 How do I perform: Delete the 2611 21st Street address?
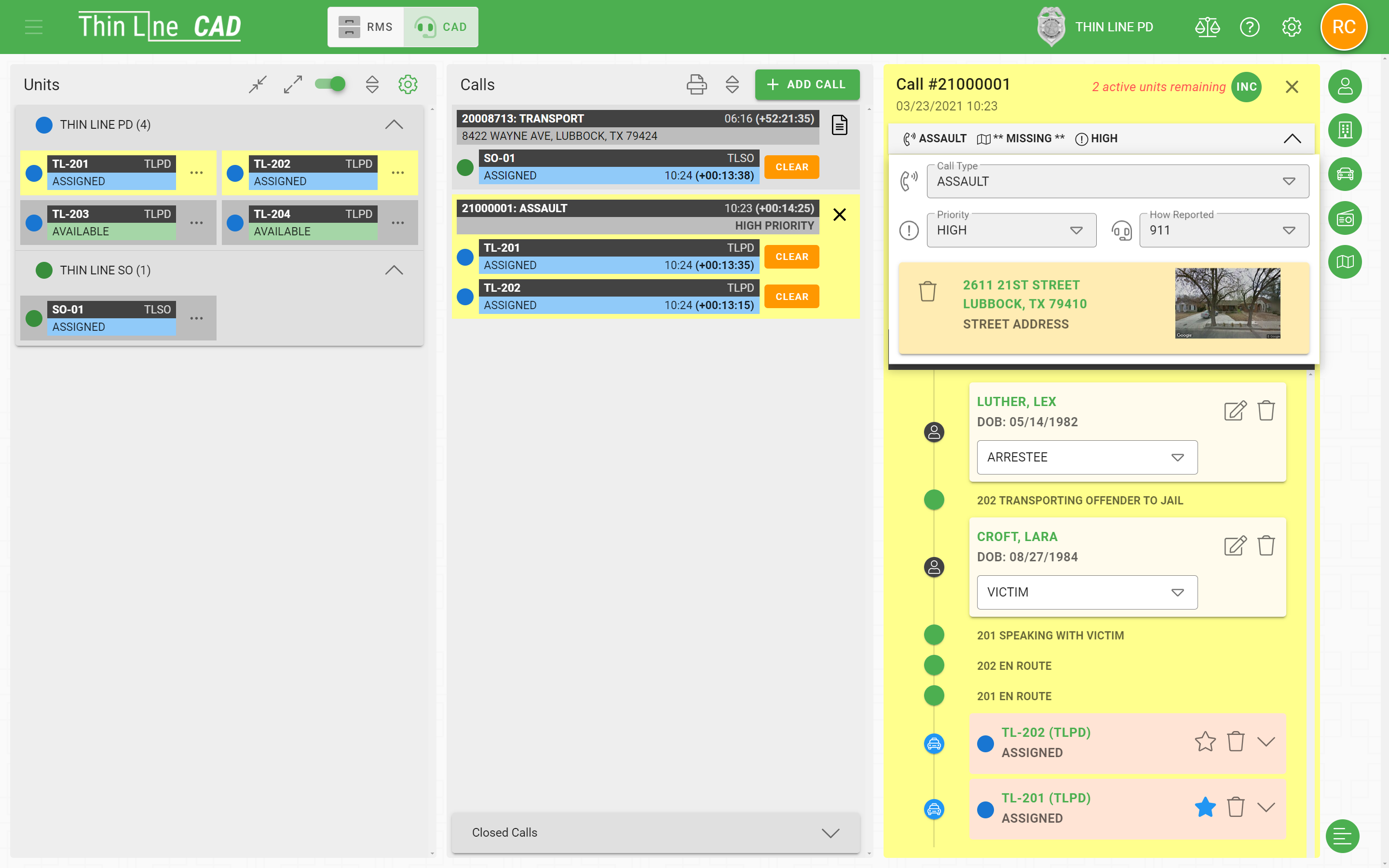click(927, 291)
